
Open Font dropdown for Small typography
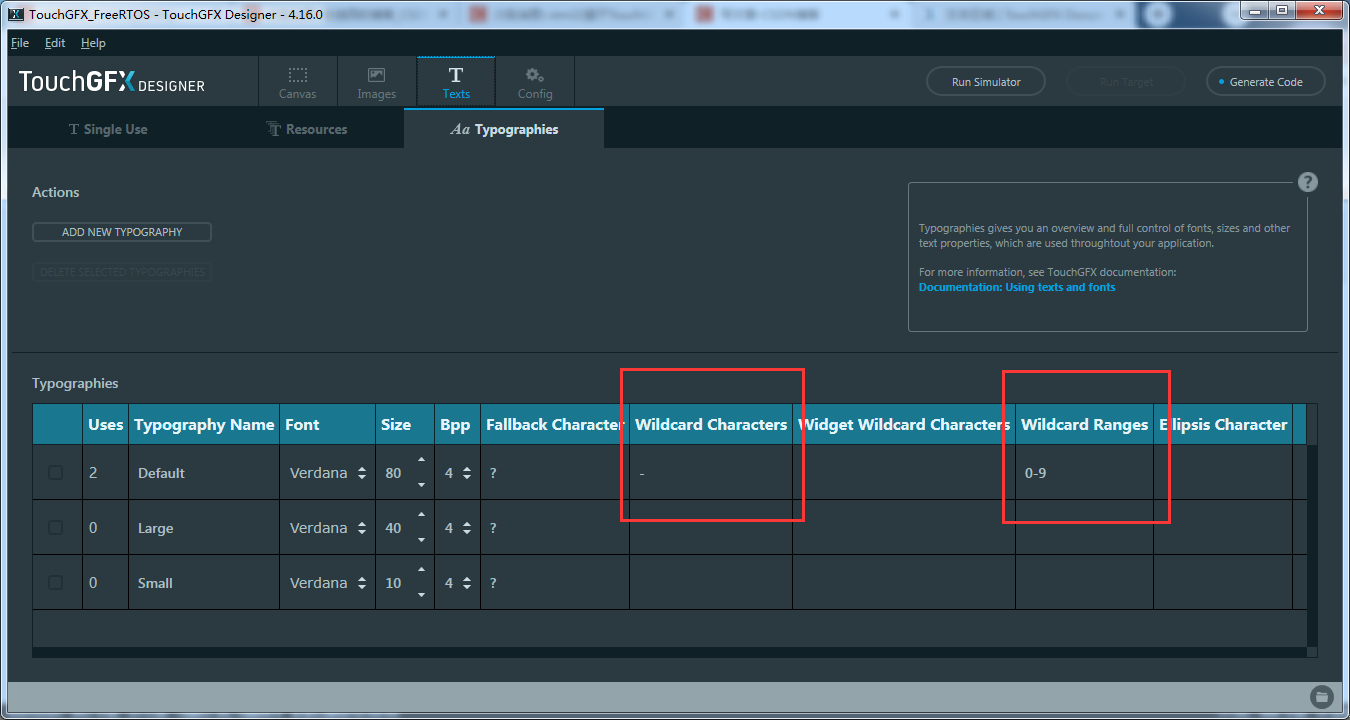pyautogui.click(x=327, y=583)
